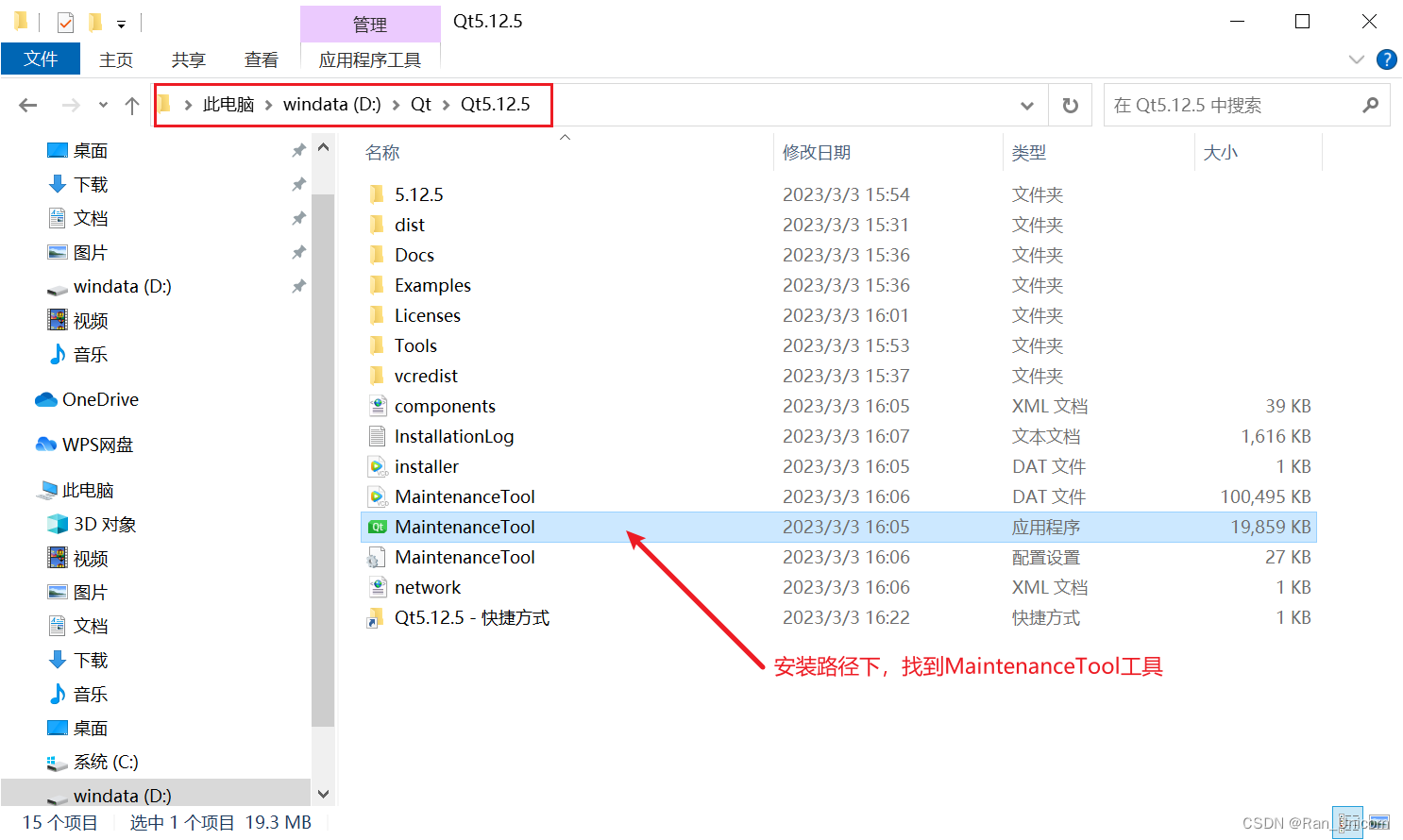Click the navigation pane scroll down arrow
Image resolution: width=1403 pixels, height=840 pixels.
[x=323, y=795]
